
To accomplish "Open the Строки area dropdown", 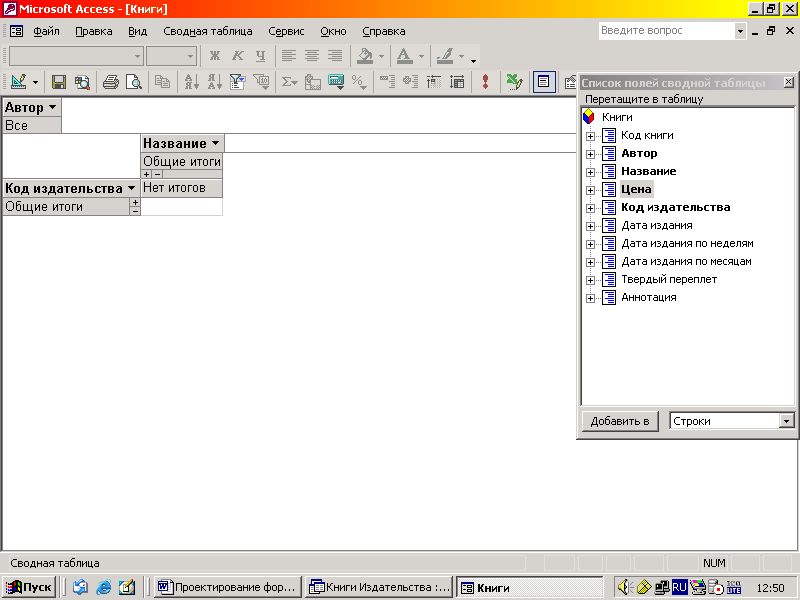I will (786, 421).
